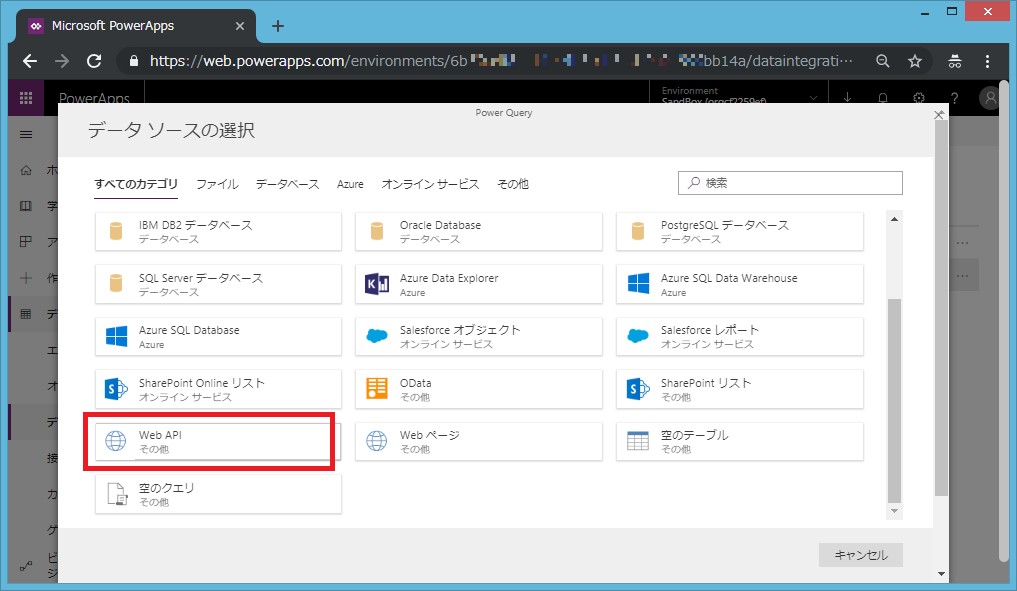This screenshot has height=591, width=1017.
Task: Click the download arrow in PowerApps header
Action: (x=847, y=98)
